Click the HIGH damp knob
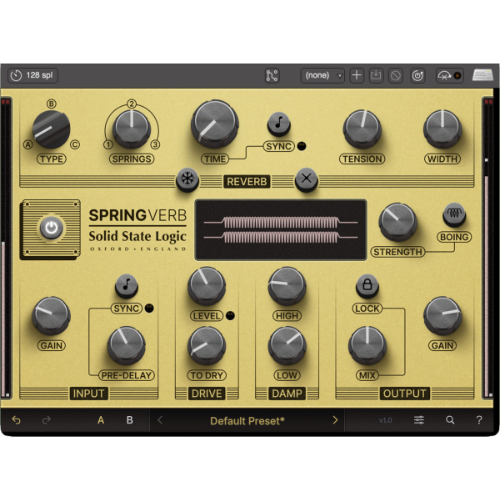Screen dimensions: 500x500 [x=287, y=286]
